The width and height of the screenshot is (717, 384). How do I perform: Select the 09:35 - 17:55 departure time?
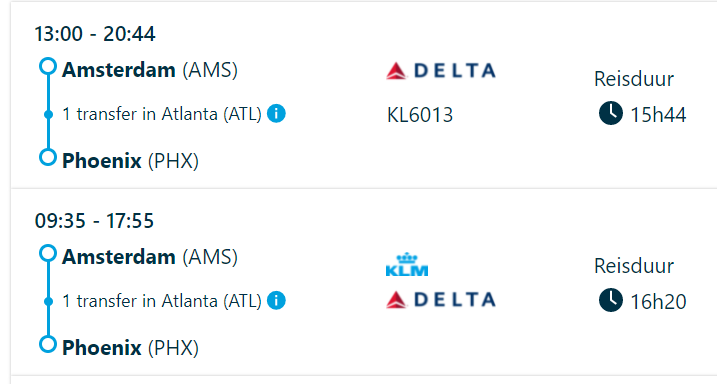[94, 221]
